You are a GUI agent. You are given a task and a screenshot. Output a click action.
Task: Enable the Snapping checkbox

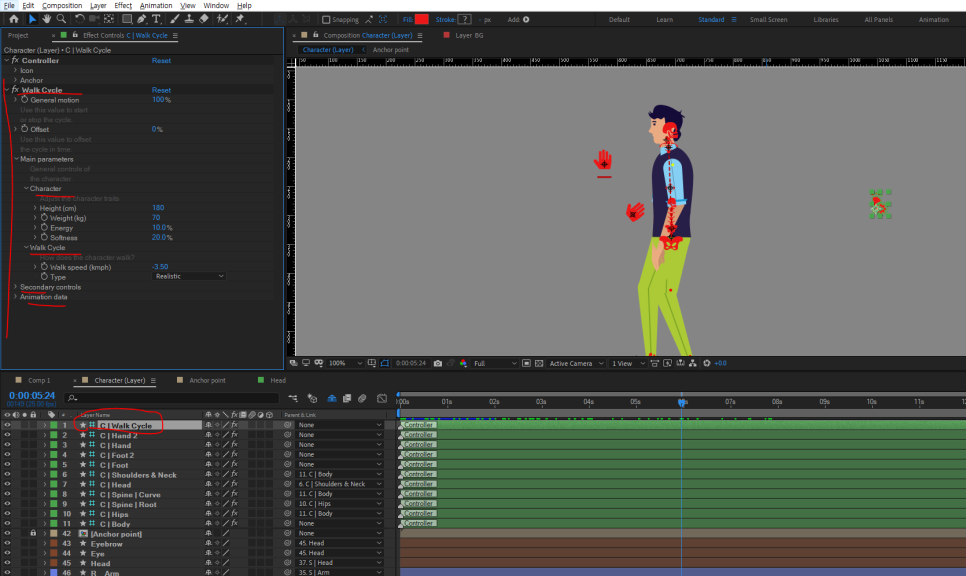[327, 19]
